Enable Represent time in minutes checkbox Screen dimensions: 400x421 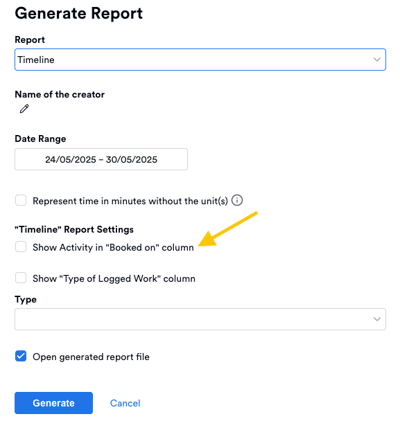point(21,201)
